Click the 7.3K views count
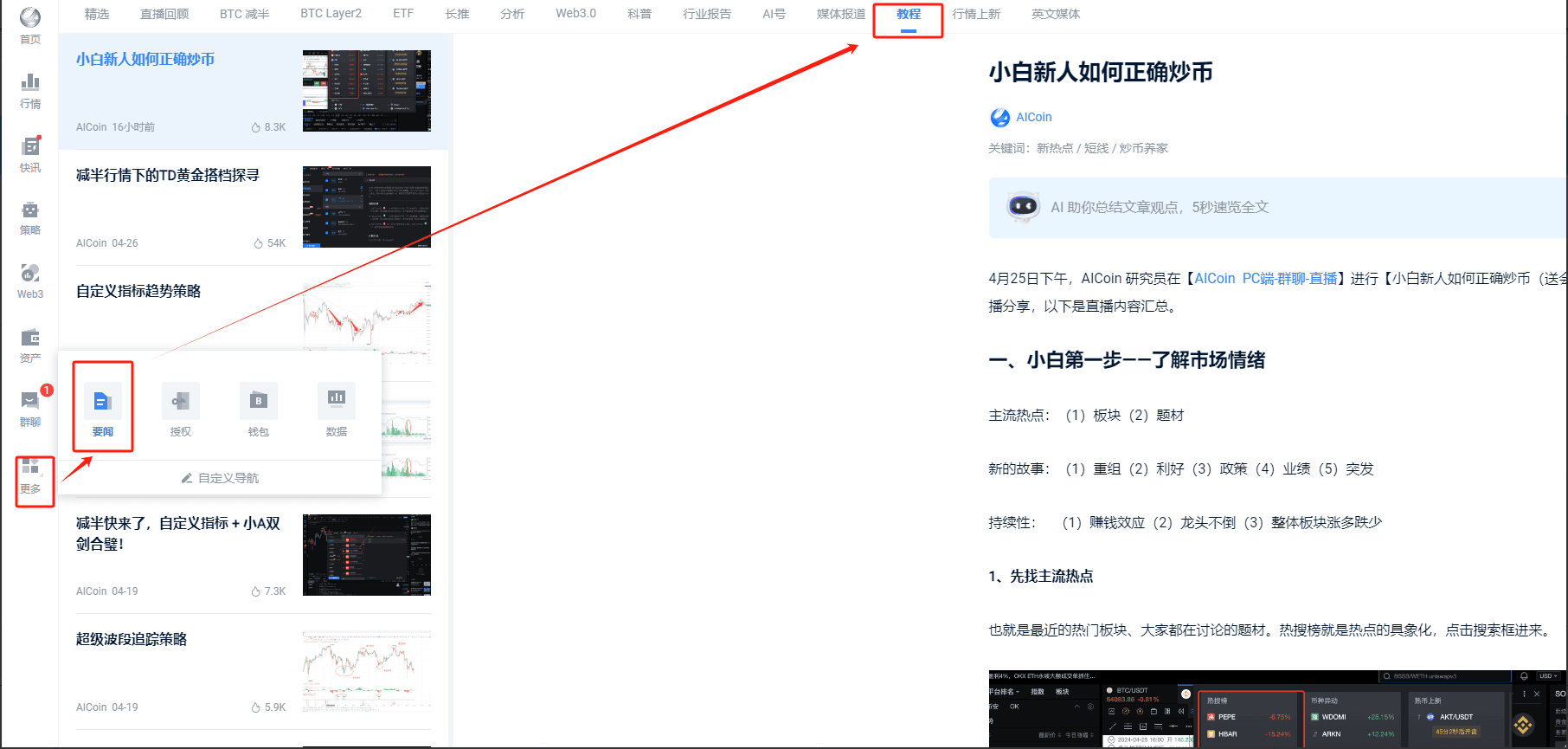Viewport: 1568px width, 749px height. 268,591
